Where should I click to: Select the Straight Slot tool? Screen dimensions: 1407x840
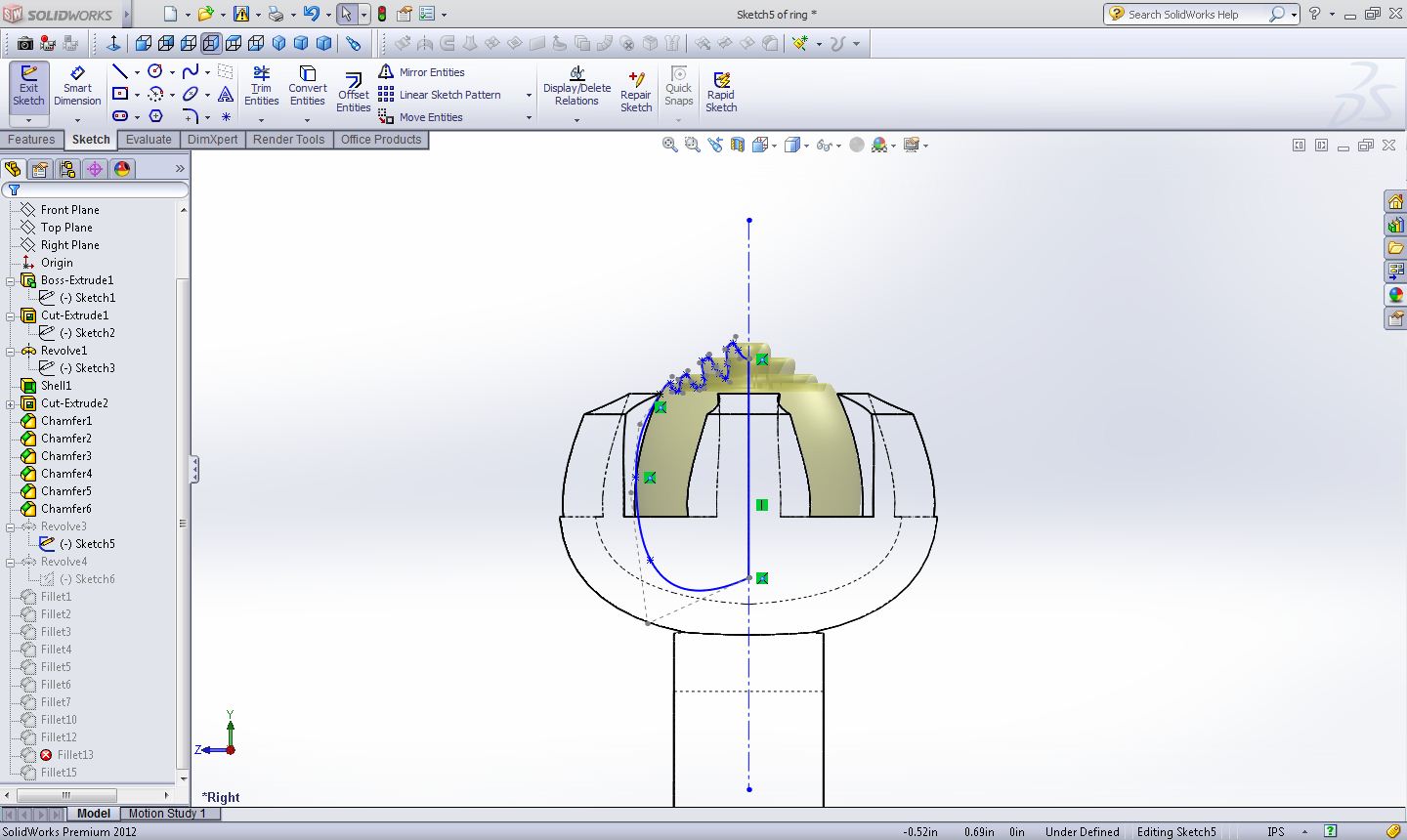coord(120,116)
